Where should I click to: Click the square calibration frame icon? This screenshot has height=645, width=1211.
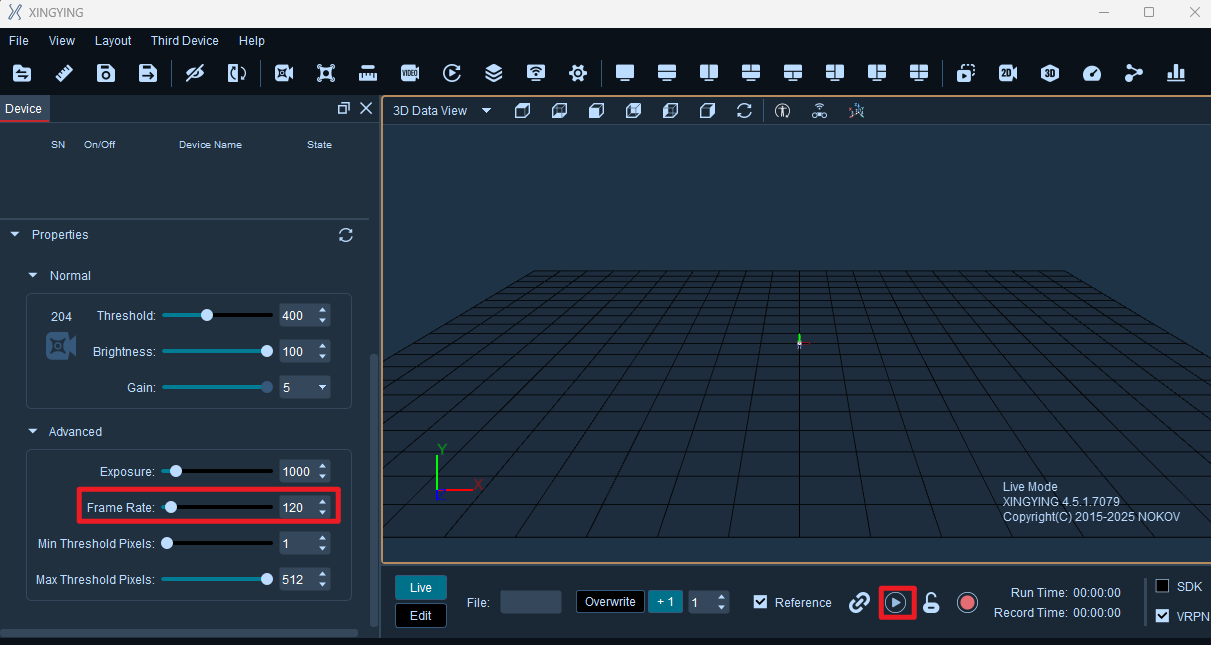pos(326,73)
